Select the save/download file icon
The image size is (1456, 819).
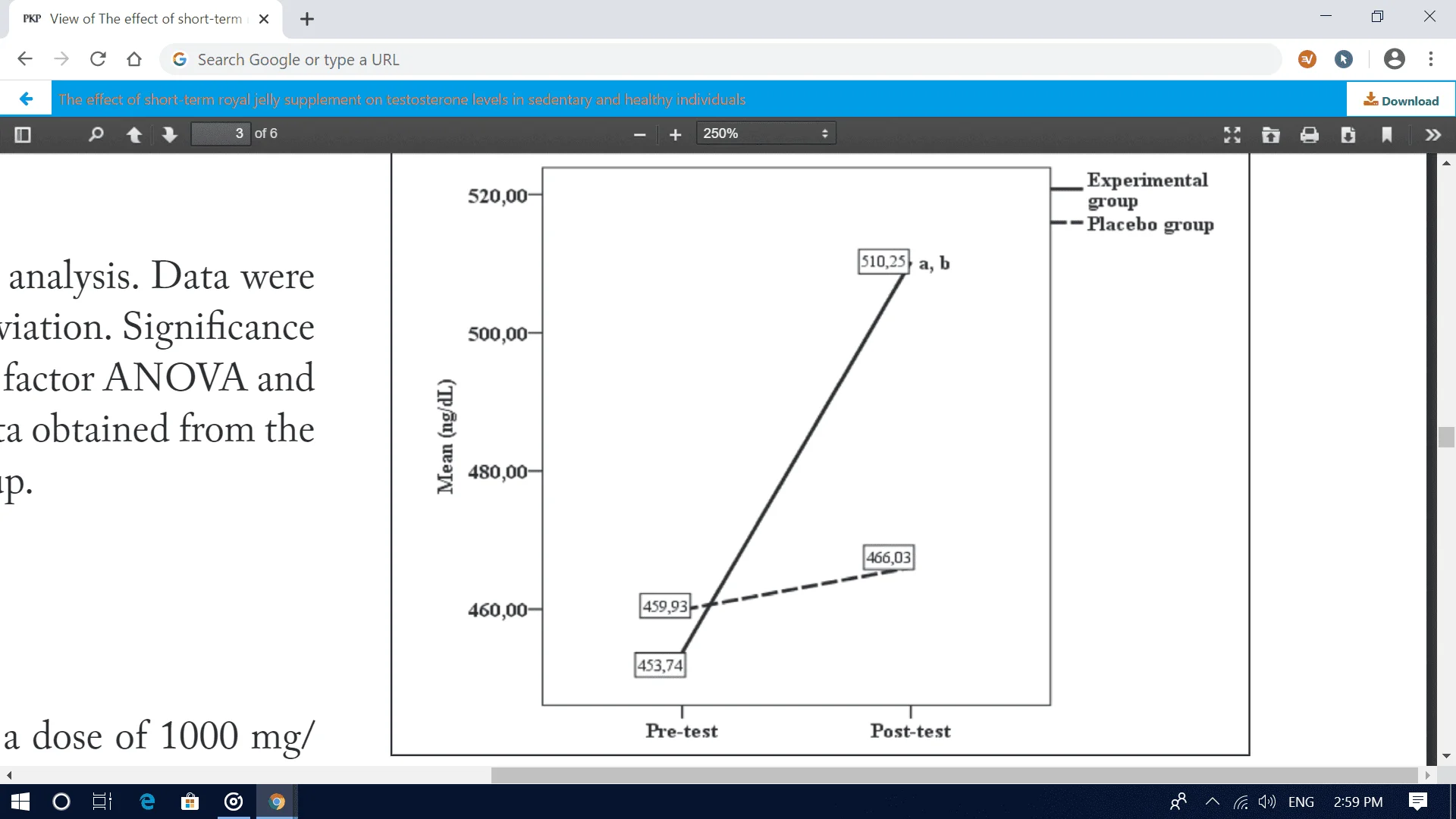point(1347,133)
